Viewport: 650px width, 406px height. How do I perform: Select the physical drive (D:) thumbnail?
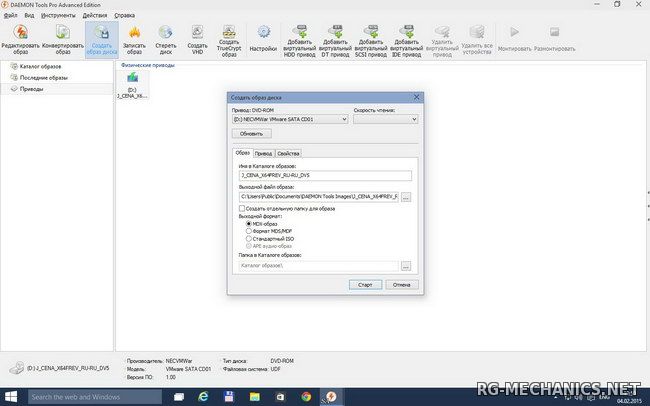[x=132, y=84]
